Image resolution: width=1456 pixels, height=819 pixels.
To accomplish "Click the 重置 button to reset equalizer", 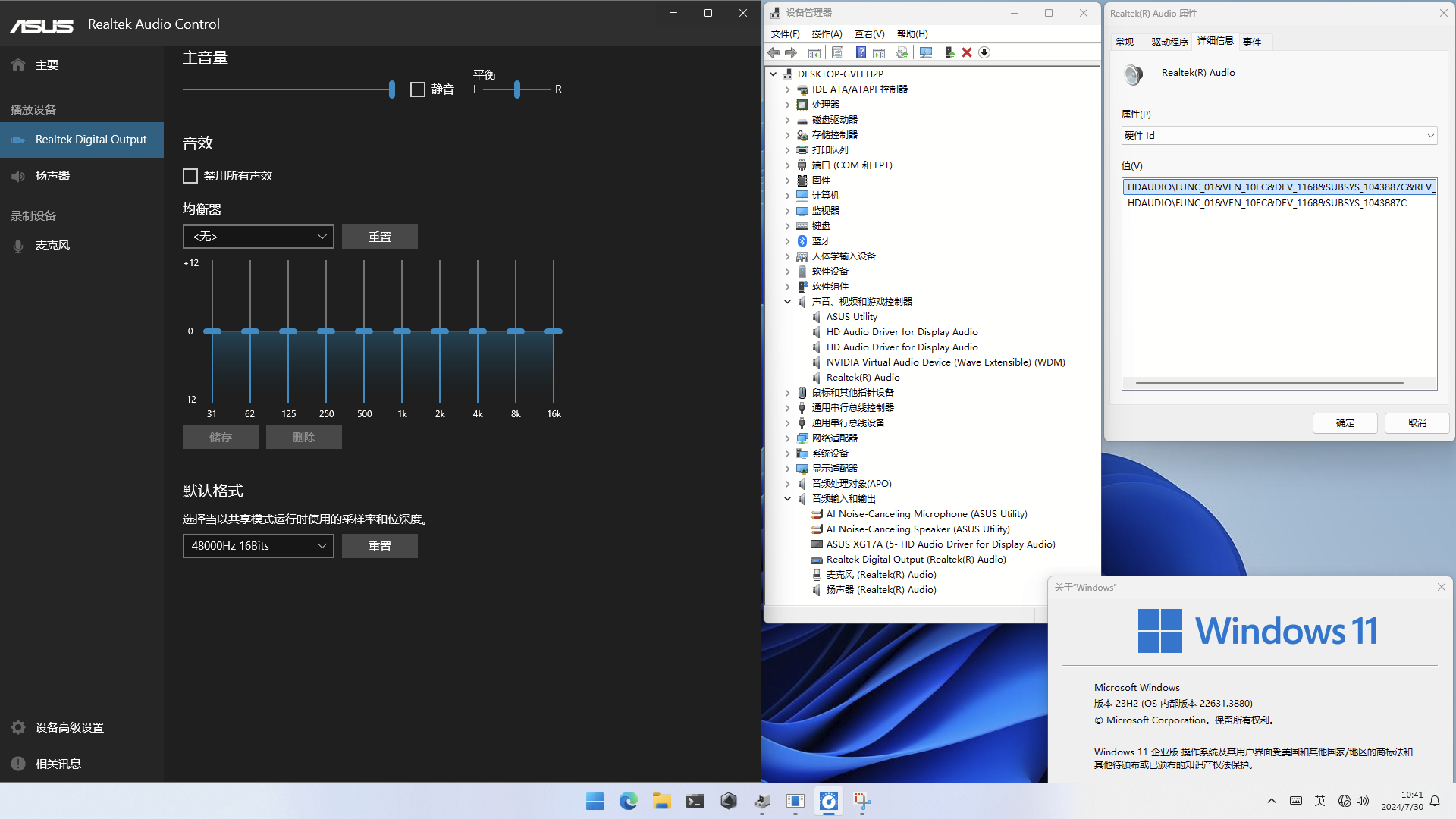I will tap(380, 236).
